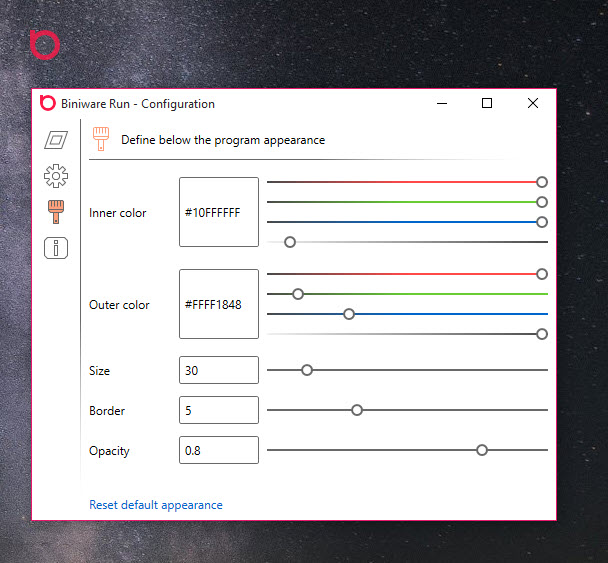608x563 pixels.
Task: Click the Outer color hex value box
Action: [219, 304]
